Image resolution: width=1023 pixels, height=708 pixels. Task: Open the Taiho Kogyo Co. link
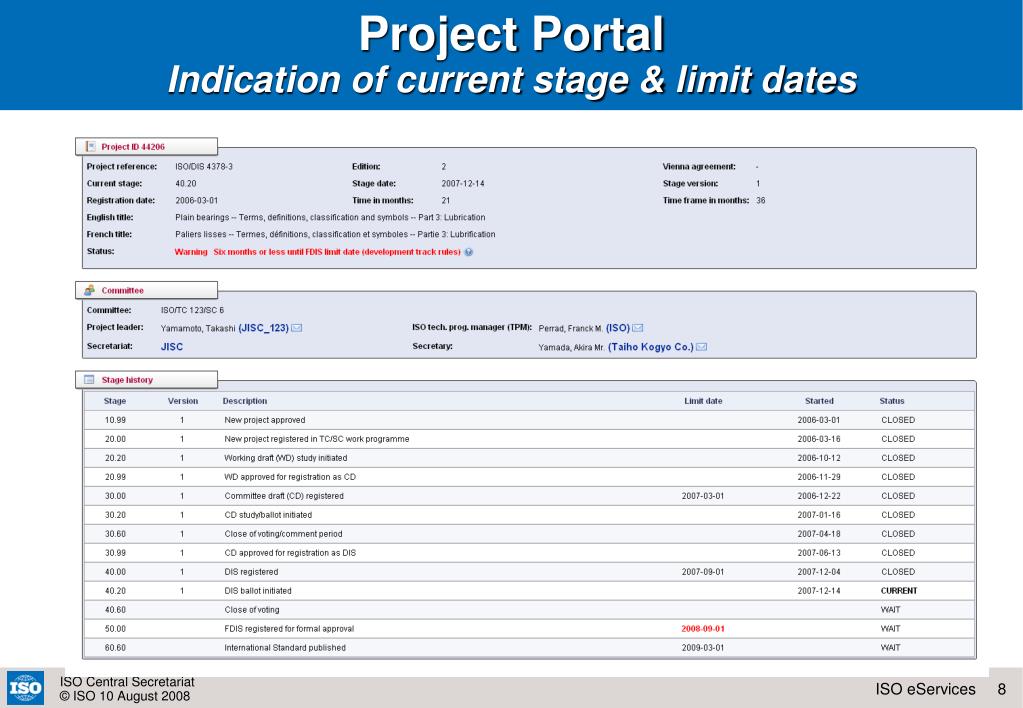click(650, 347)
